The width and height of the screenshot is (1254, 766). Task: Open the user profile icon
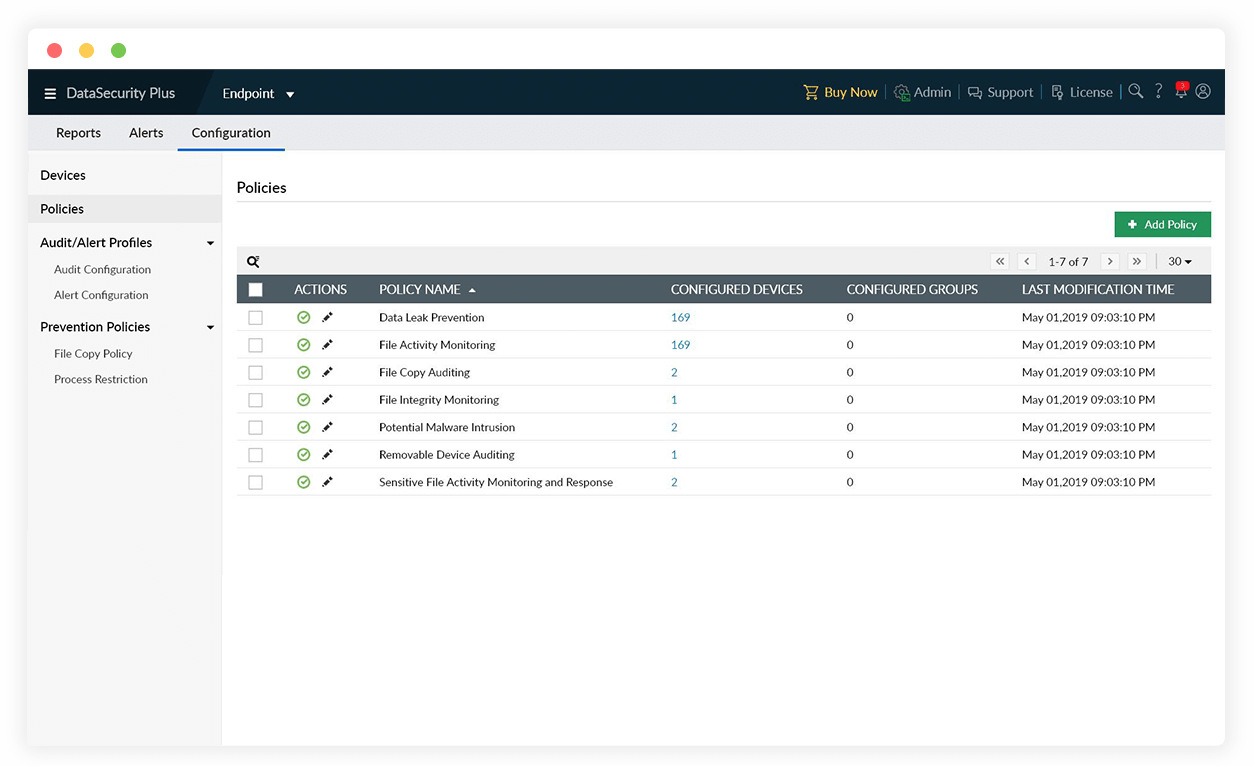point(1203,91)
